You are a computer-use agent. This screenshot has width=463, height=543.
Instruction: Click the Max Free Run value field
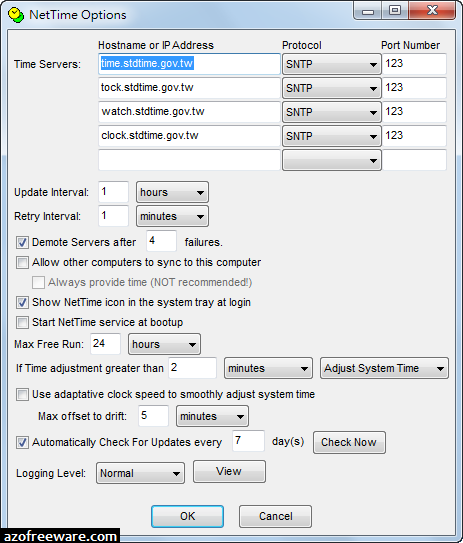point(106,344)
